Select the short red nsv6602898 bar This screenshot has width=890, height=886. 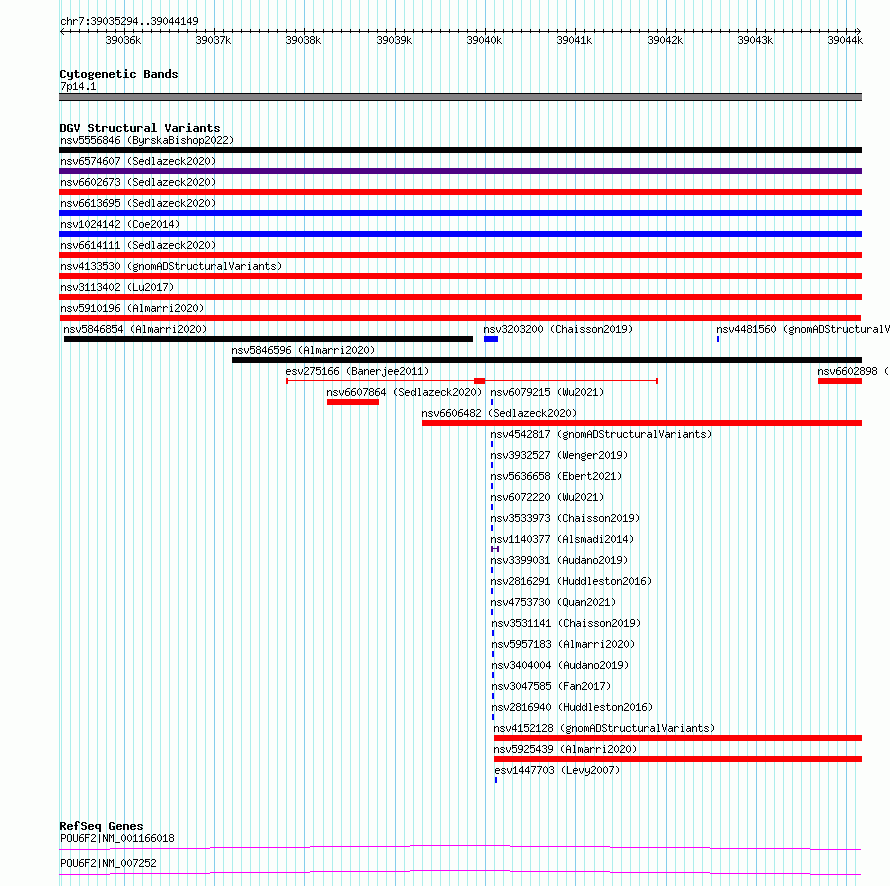click(840, 381)
